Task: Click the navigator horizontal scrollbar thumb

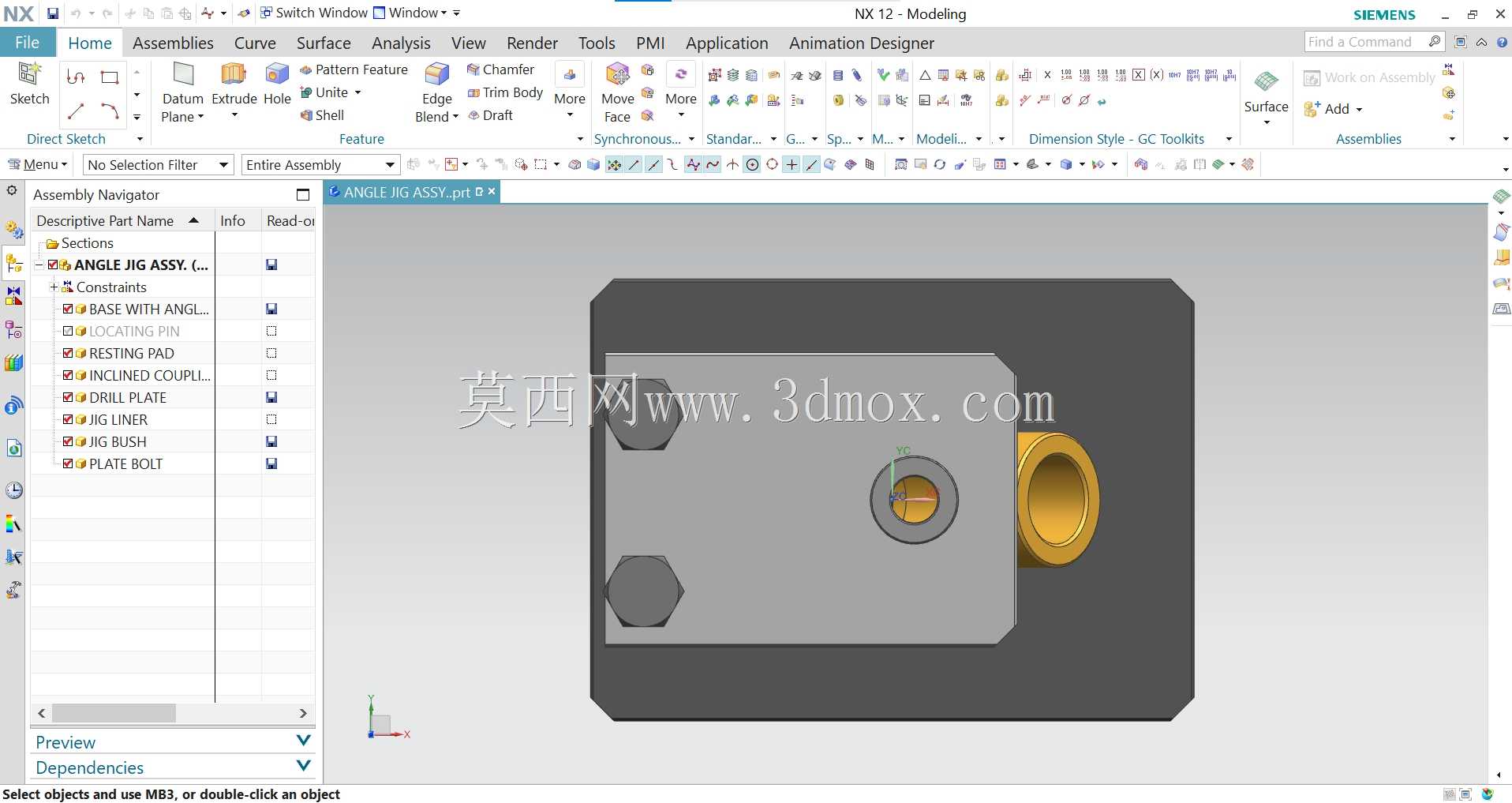Action: click(114, 713)
